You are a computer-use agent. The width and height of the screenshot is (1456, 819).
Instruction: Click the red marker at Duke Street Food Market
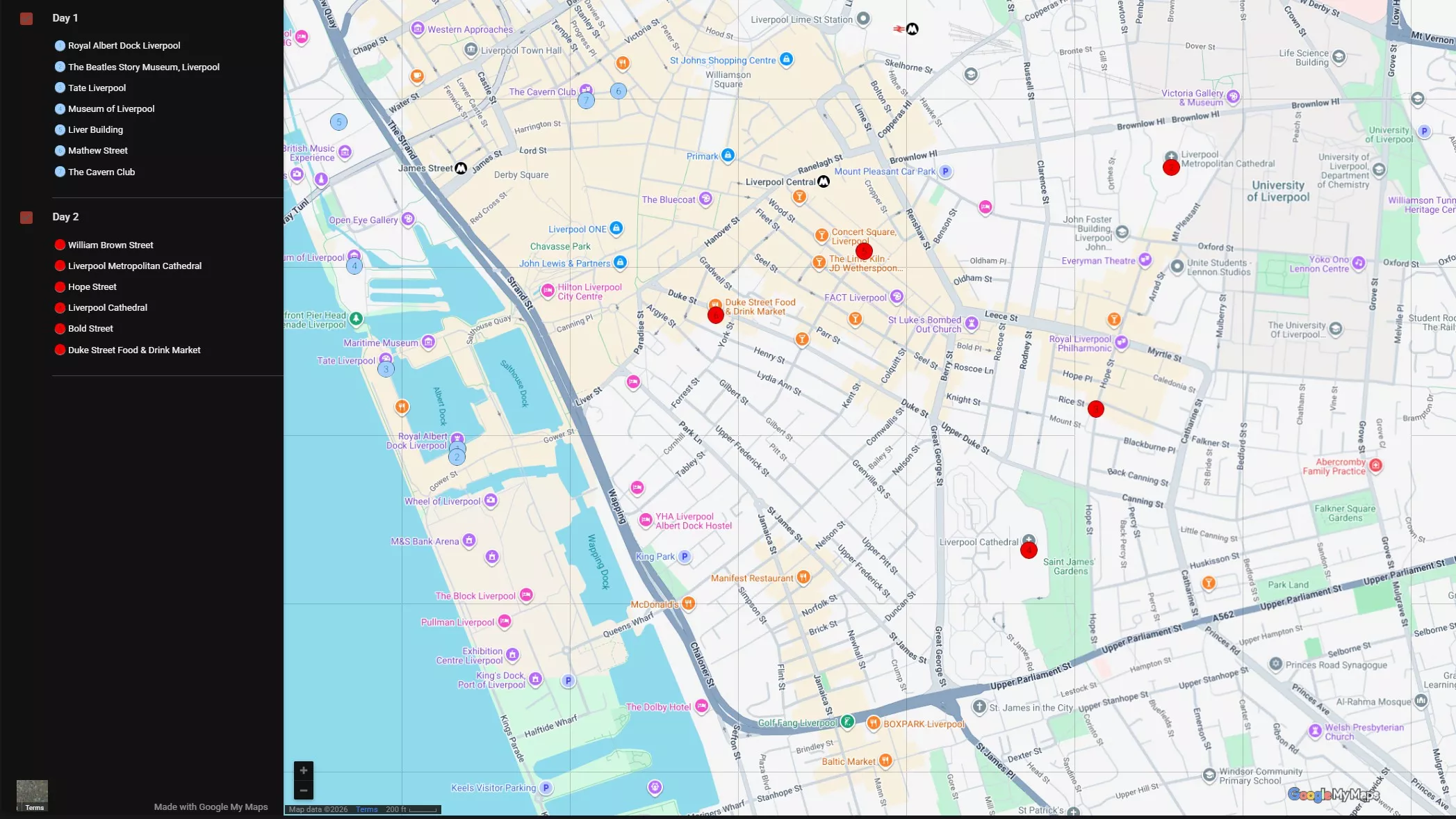[x=716, y=316]
